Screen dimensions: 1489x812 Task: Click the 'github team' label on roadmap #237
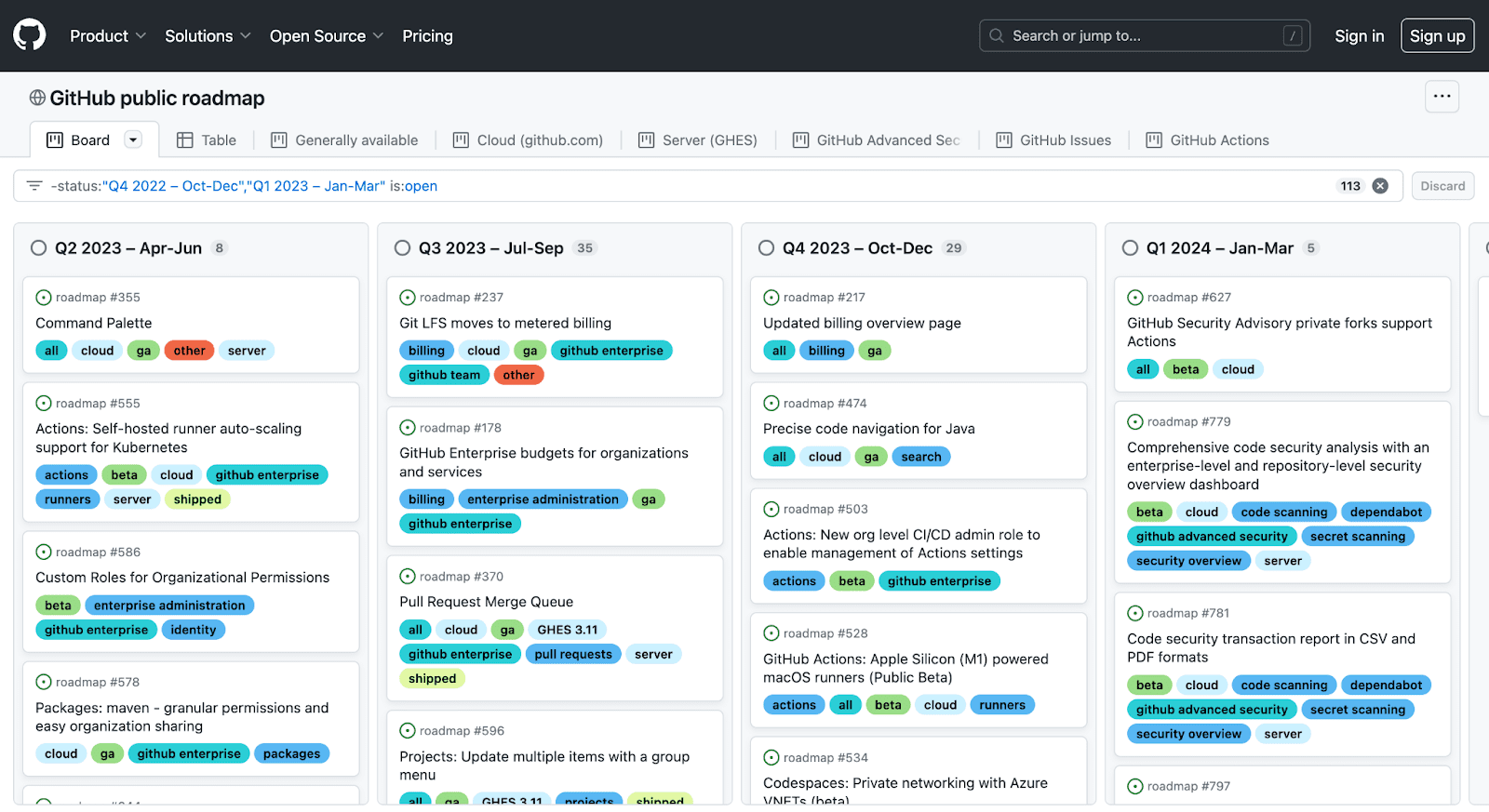click(x=445, y=375)
